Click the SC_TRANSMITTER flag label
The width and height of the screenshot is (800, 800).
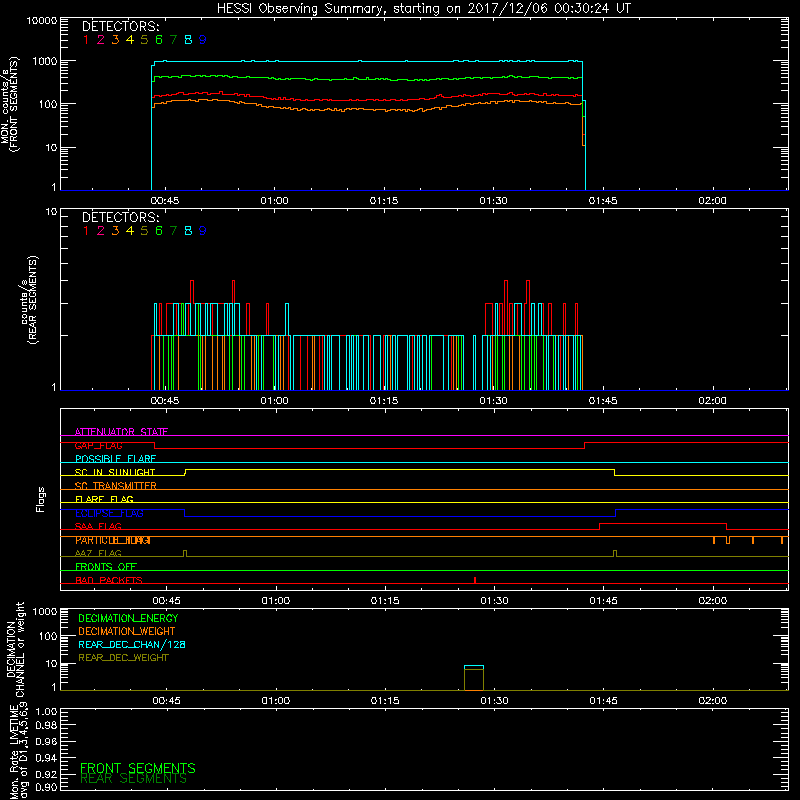pos(116,486)
